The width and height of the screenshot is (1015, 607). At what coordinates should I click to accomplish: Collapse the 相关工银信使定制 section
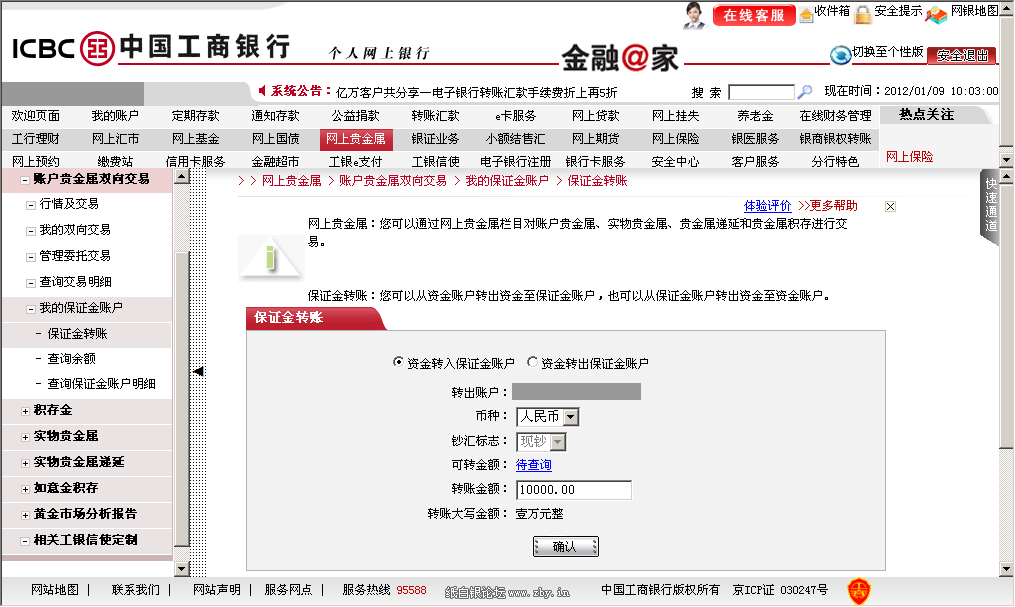pos(25,540)
